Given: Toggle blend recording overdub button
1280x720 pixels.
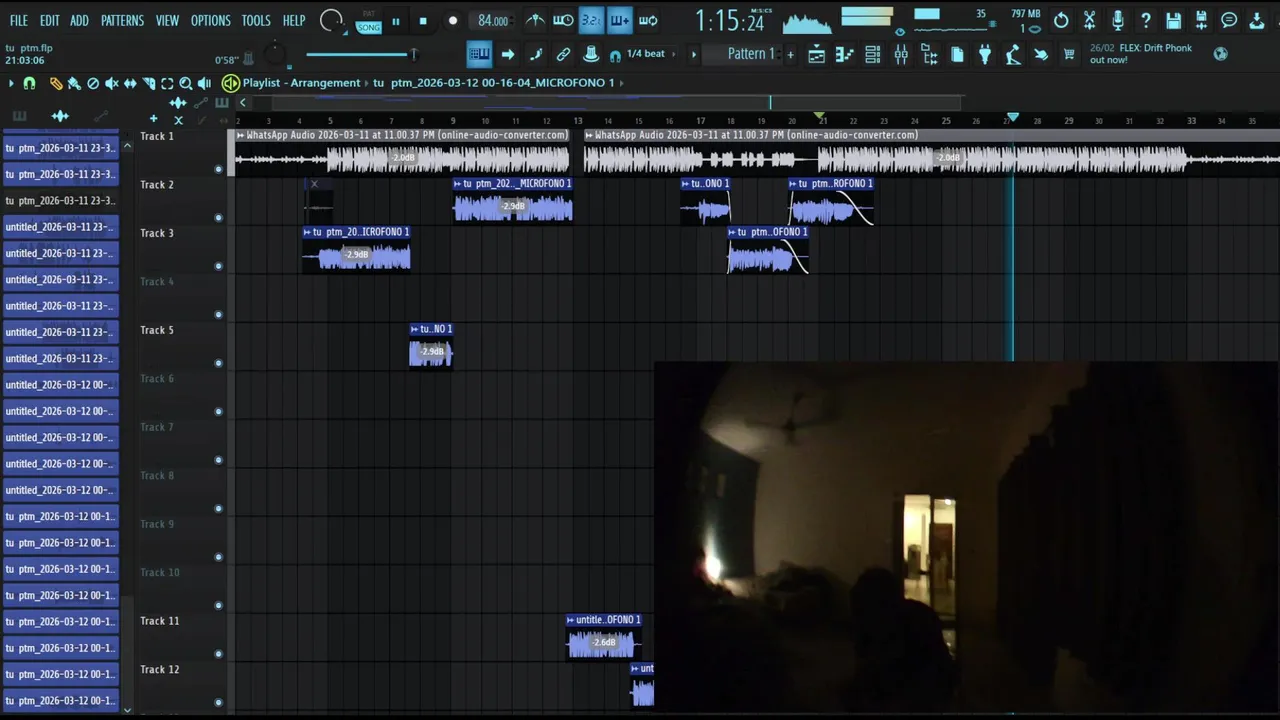Looking at the screenshot, I should pyautogui.click(x=619, y=20).
